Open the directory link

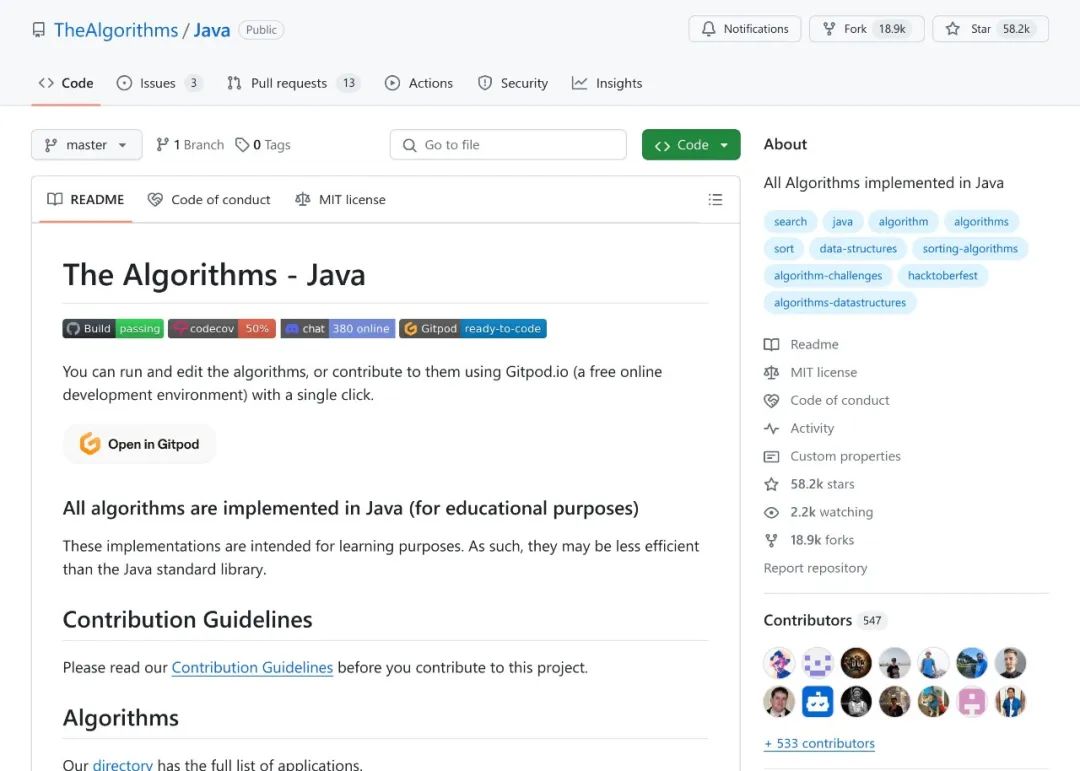[x=123, y=764]
